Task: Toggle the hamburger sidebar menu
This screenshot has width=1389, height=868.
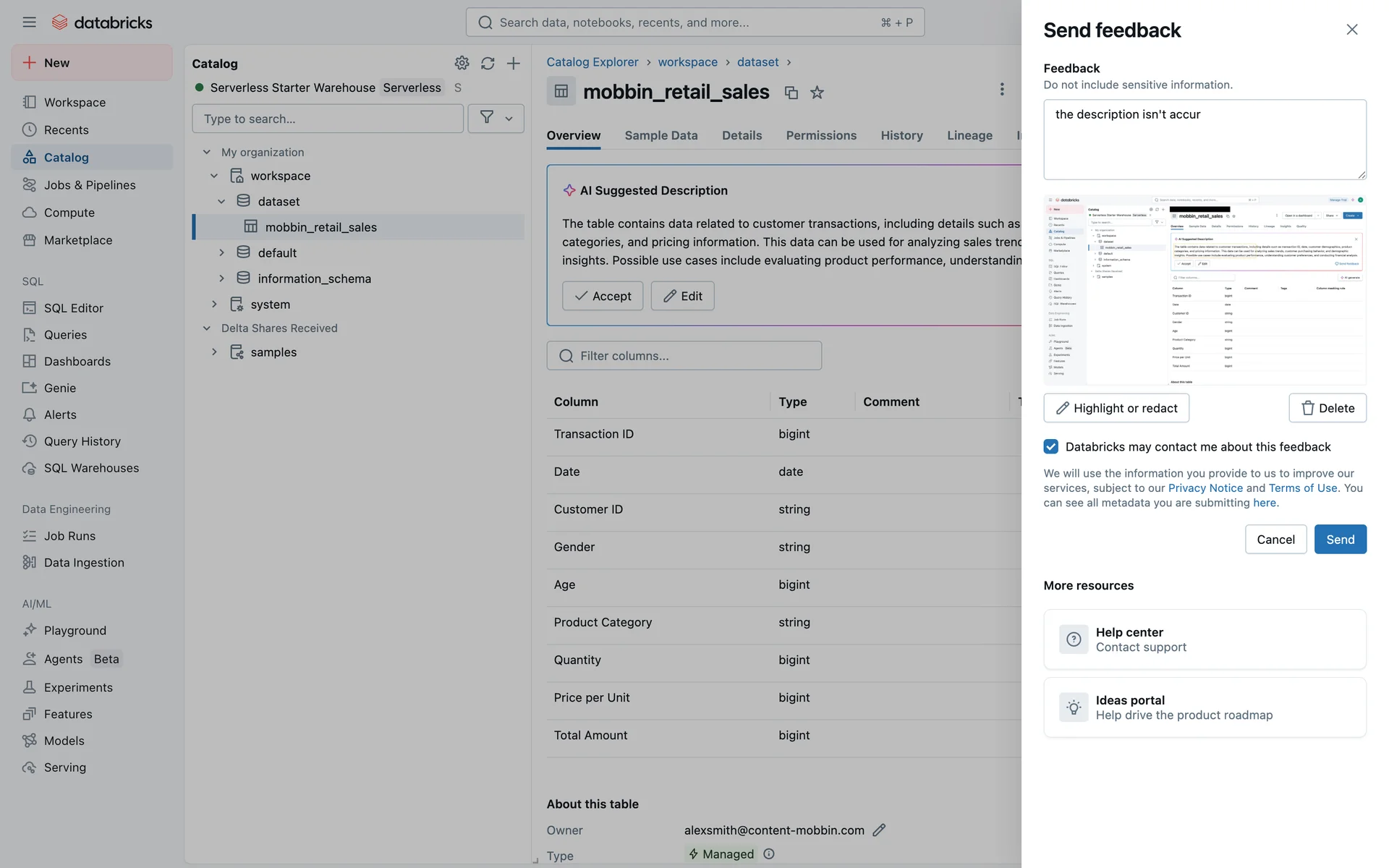Action: click(x=29, y=22)
